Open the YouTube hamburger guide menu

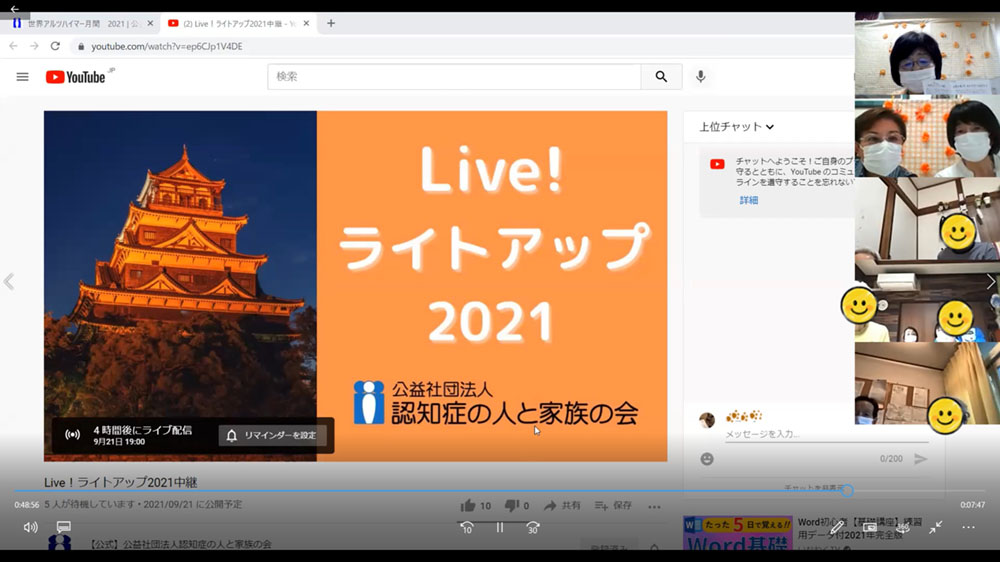coord(22,77)
